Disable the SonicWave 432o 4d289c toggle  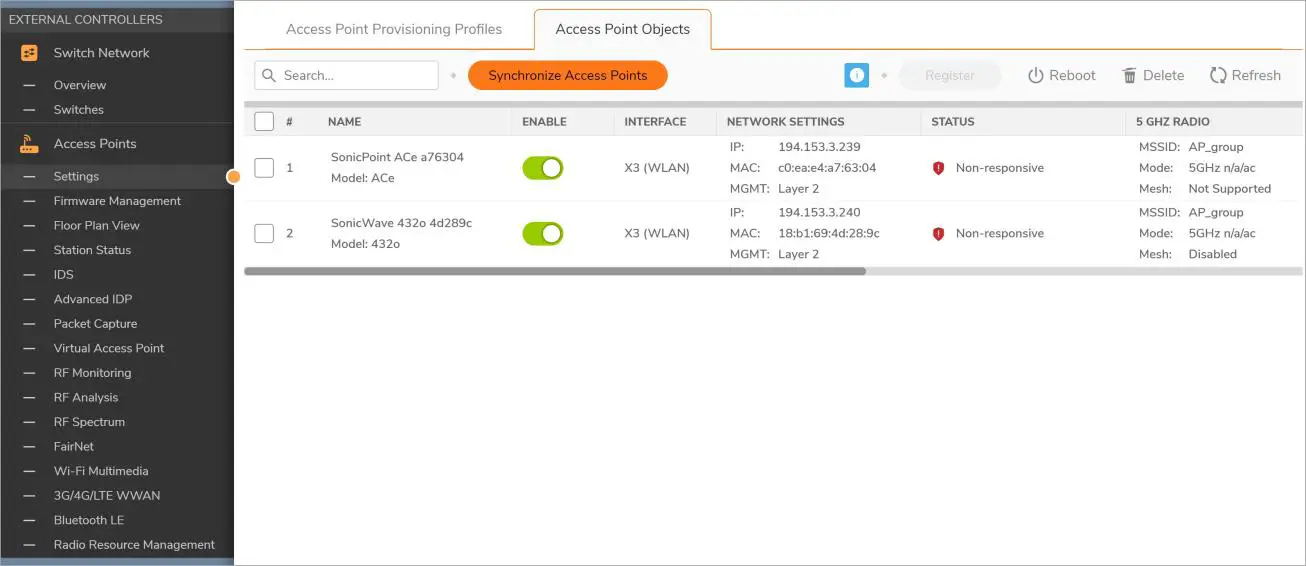click(543, 234)
